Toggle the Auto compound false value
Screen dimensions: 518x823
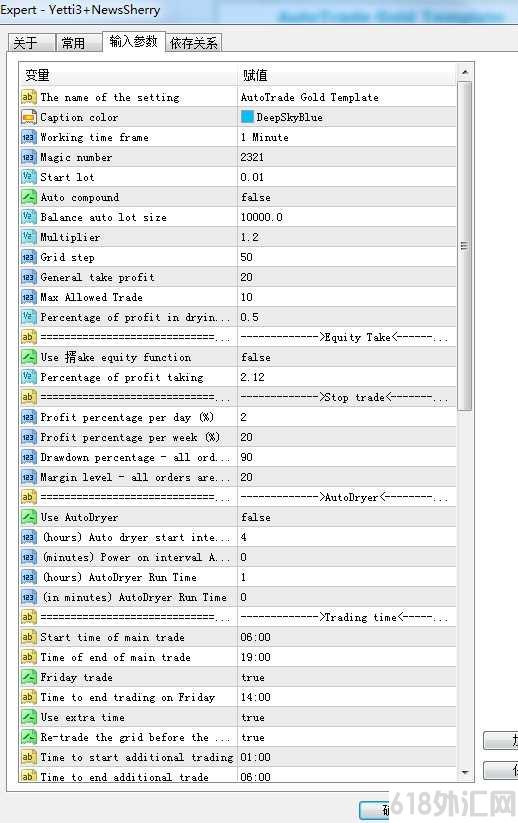[x=347, y=197]
